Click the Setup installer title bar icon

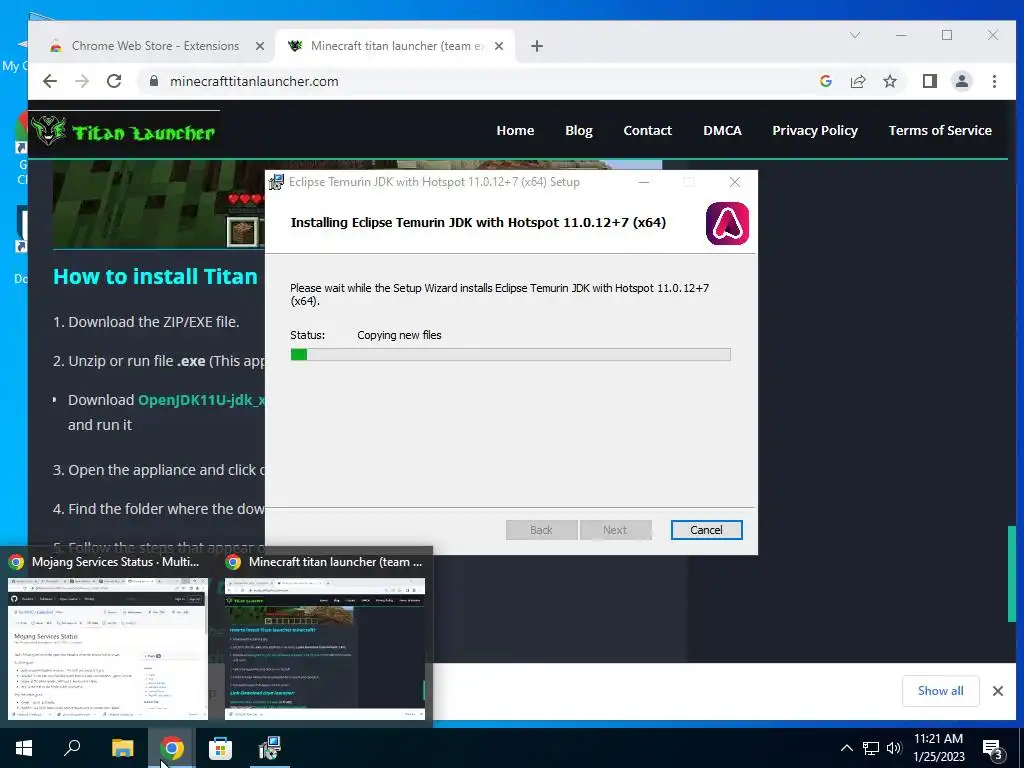(276, 182)
